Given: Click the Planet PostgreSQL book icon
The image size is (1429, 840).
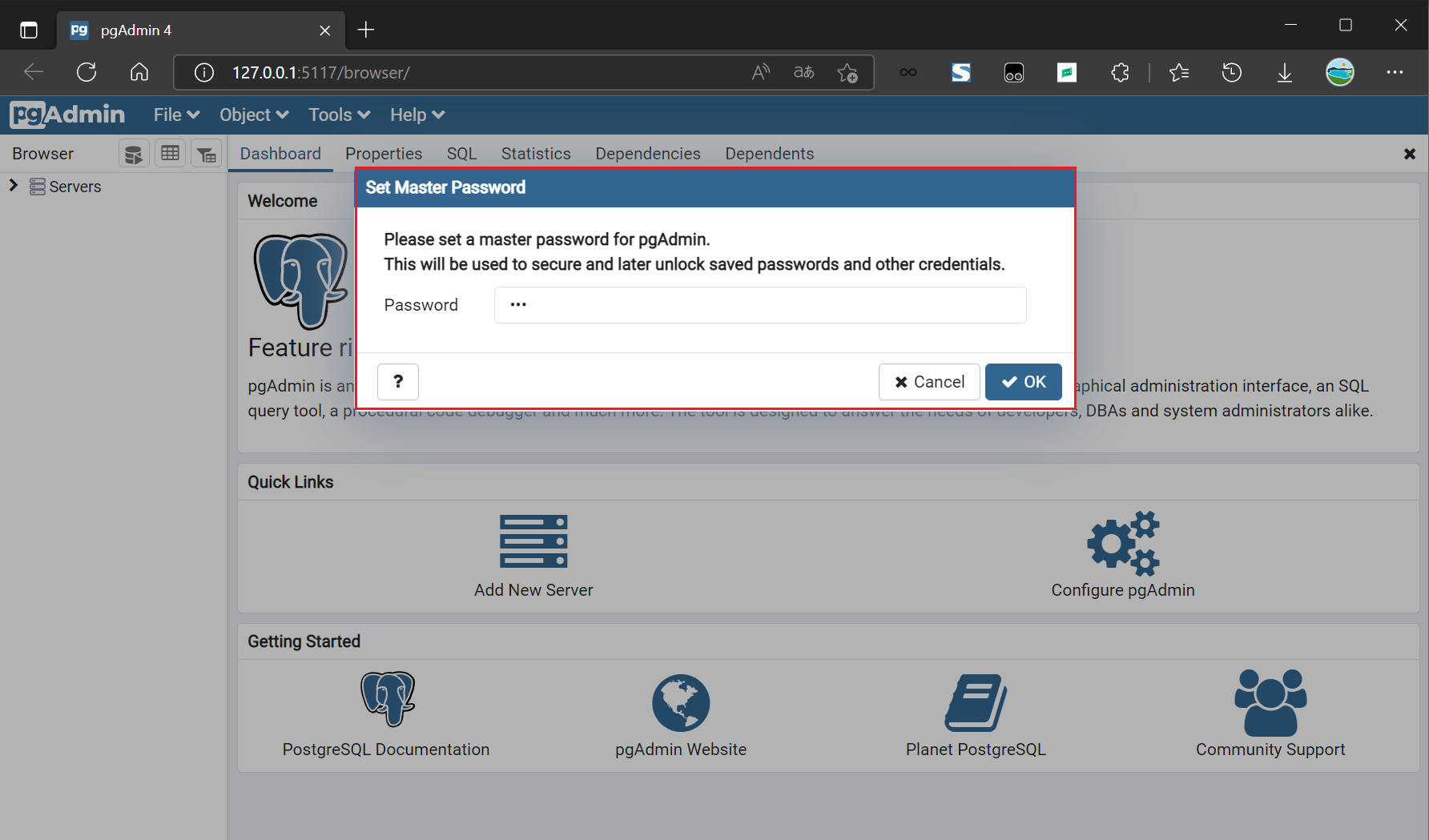Looking at the screenshot, I should tap(976, 702).
